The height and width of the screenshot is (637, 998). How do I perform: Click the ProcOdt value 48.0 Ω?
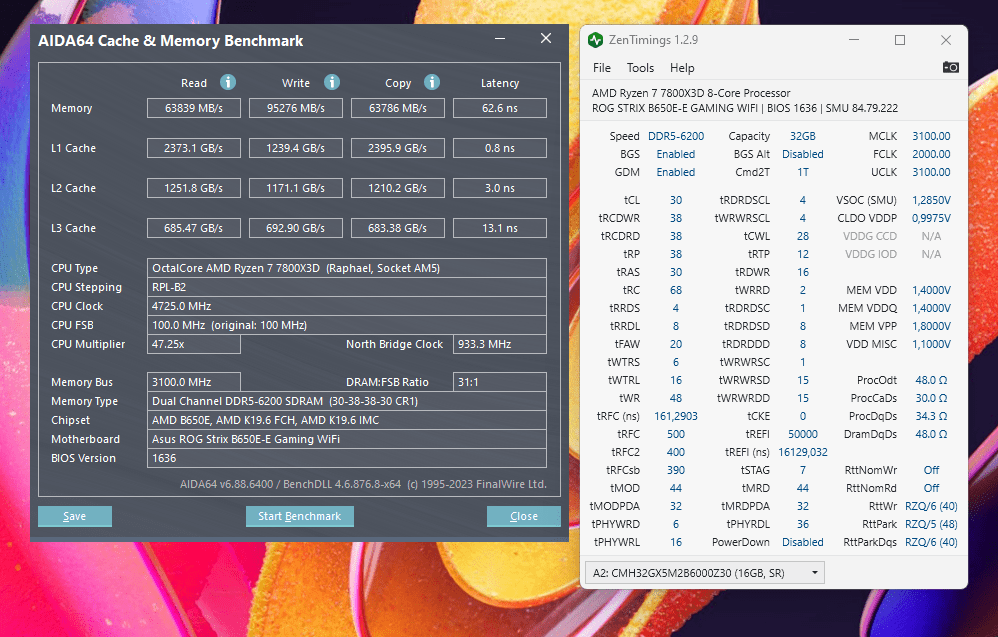931,380
